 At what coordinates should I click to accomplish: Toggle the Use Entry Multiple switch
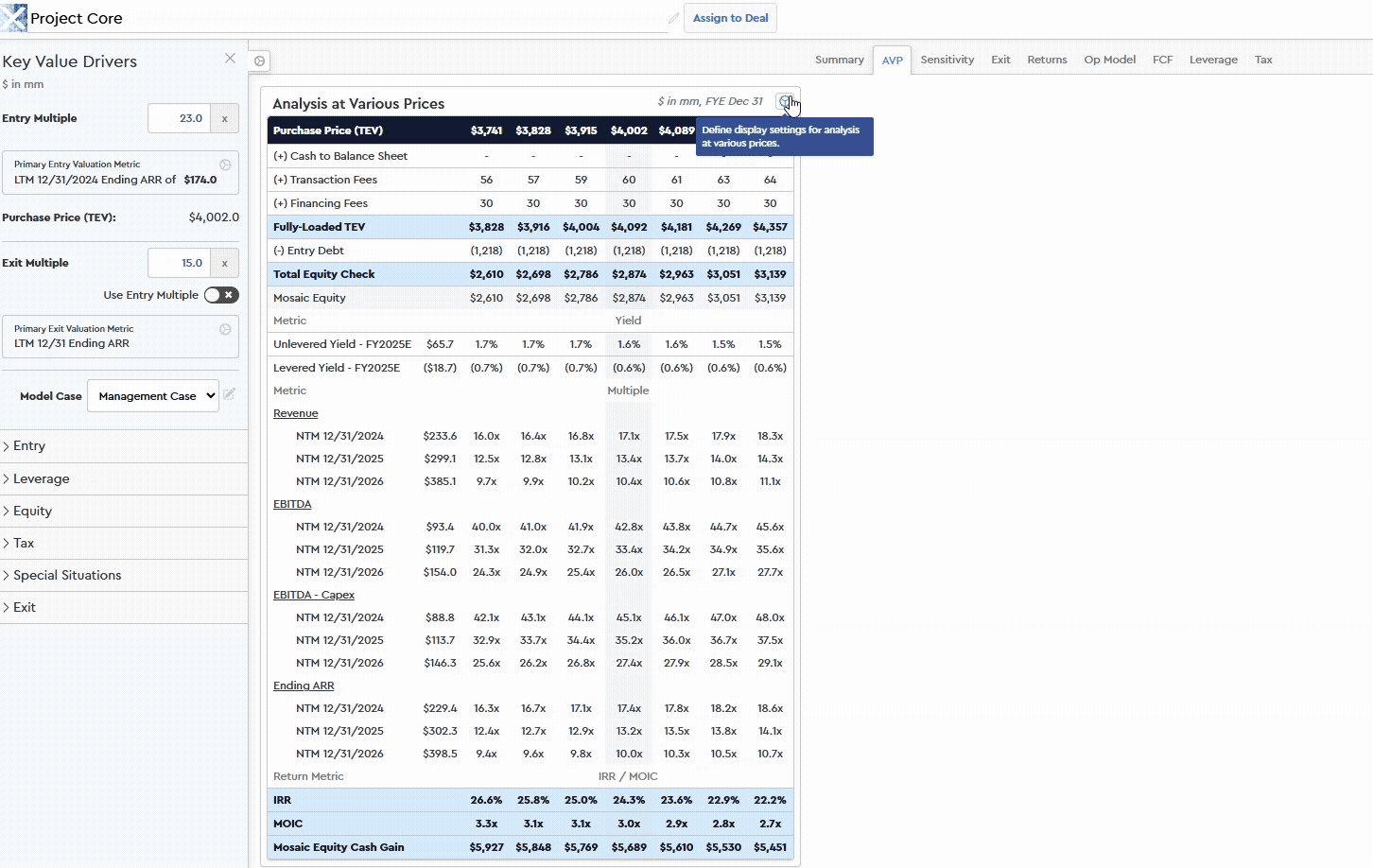[x=221, y=295]
